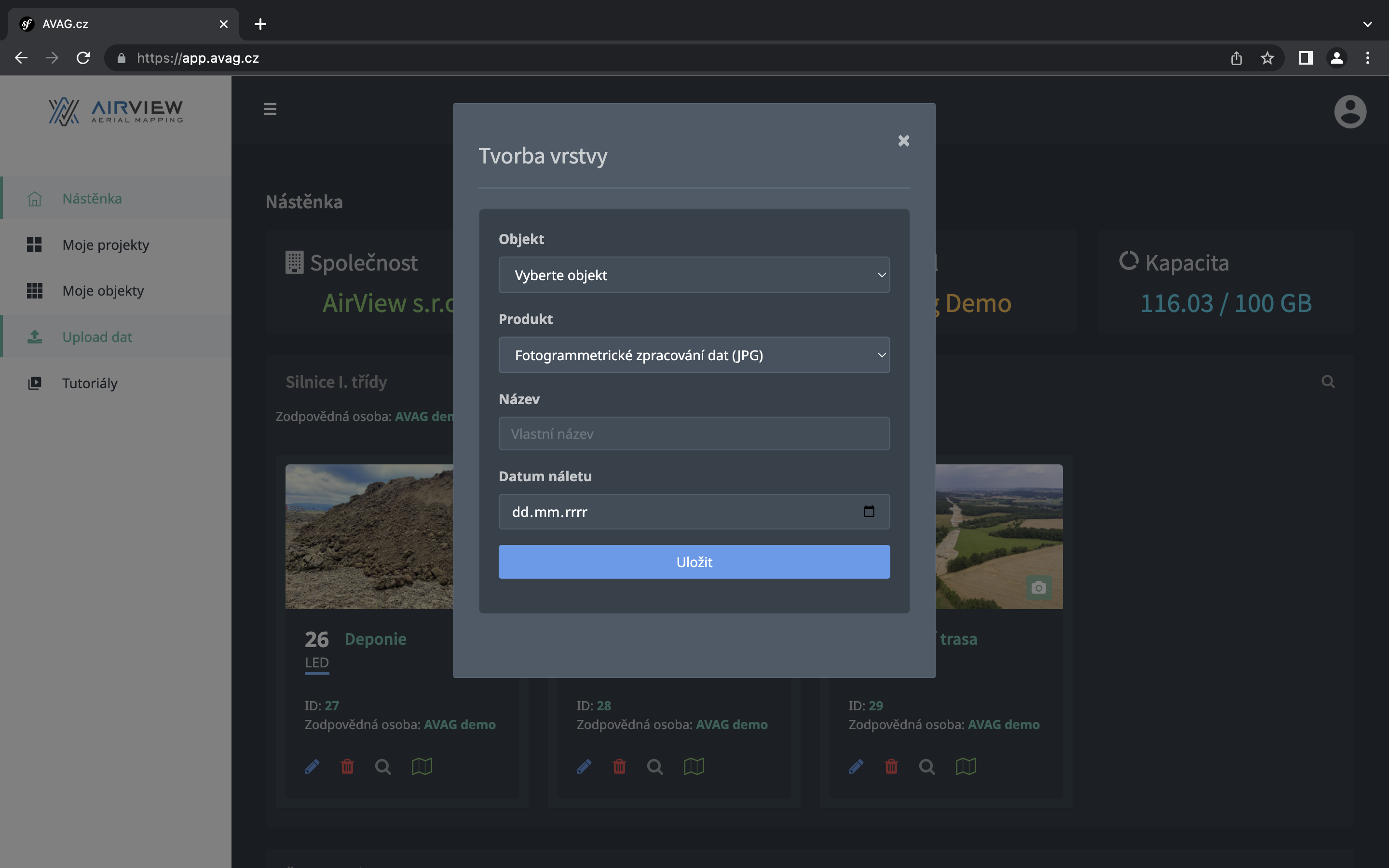Open the Objekt dropdown
The height and width of the screenshot is (868, 1389).
click(x=694, y=275)
